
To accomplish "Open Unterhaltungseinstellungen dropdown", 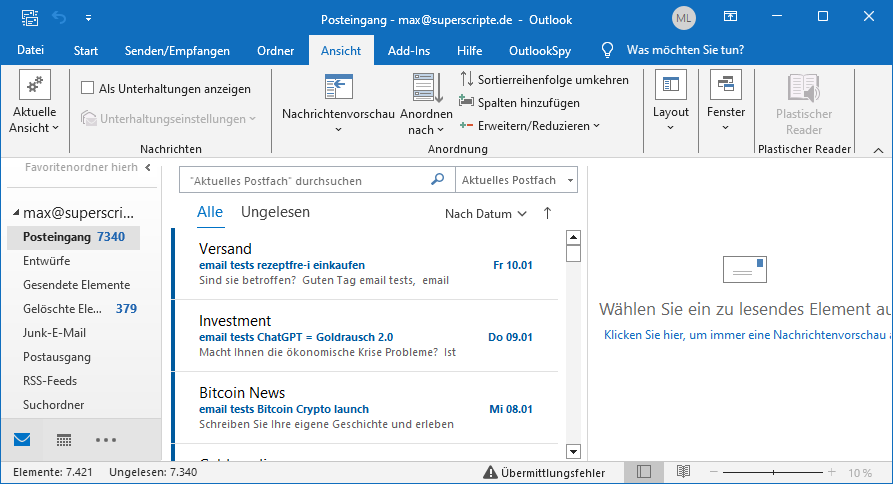I will [169, 118].
